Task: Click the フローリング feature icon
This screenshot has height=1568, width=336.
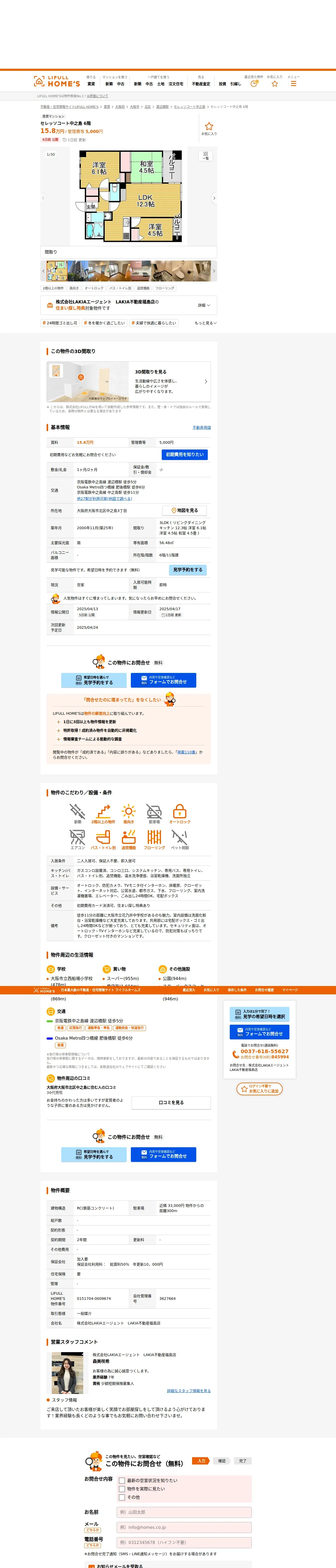Action: [x=154, y=839]
